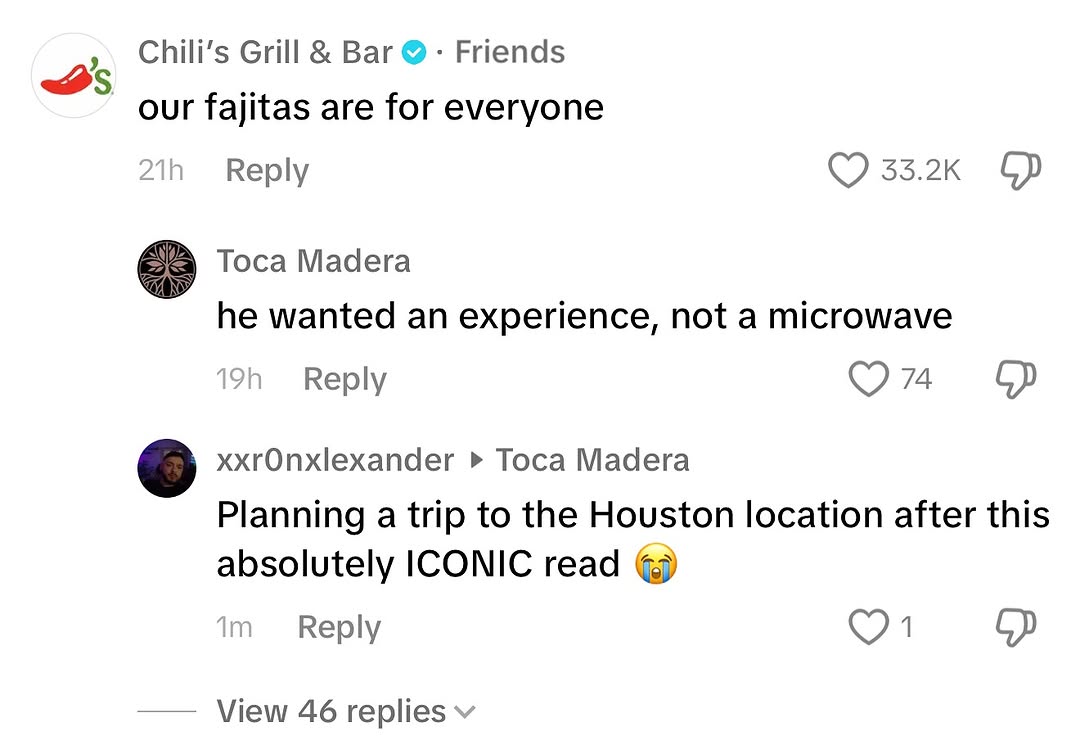Click Chili's blue verified badge
The height and width of the screenshot is (745, 1080).
414,53
